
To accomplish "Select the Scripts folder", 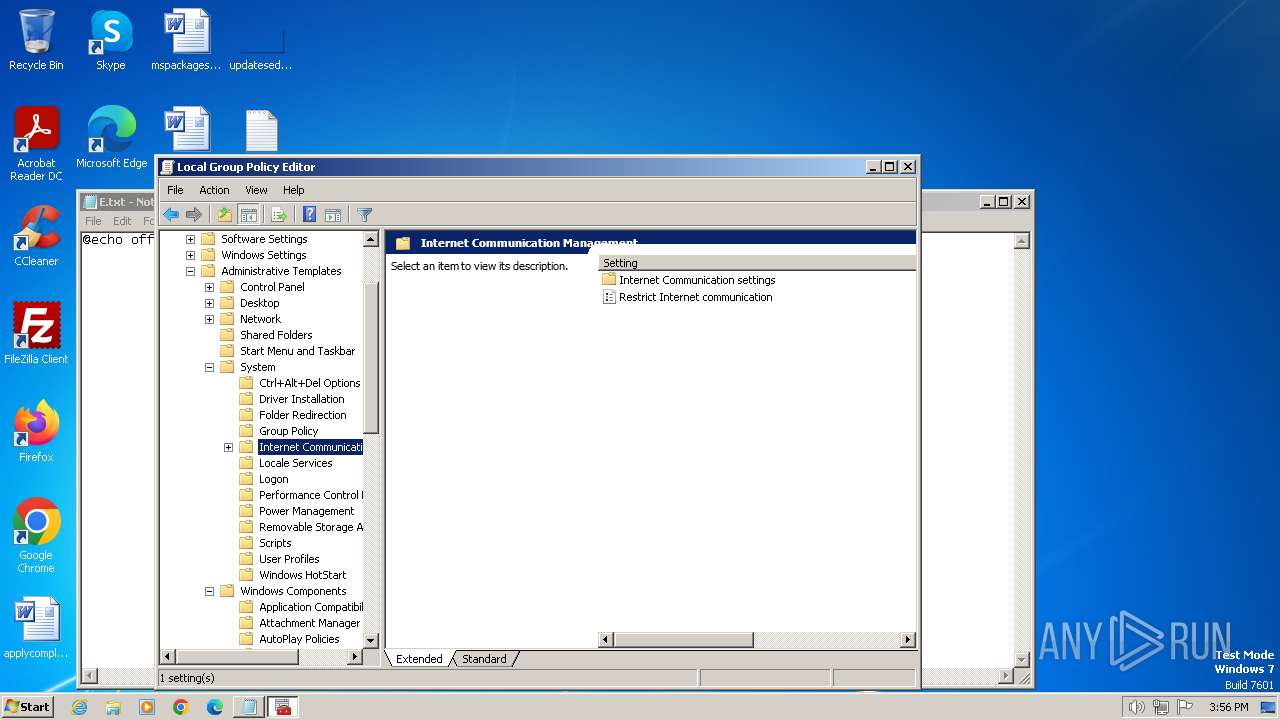I will click(x=275, y=543).
